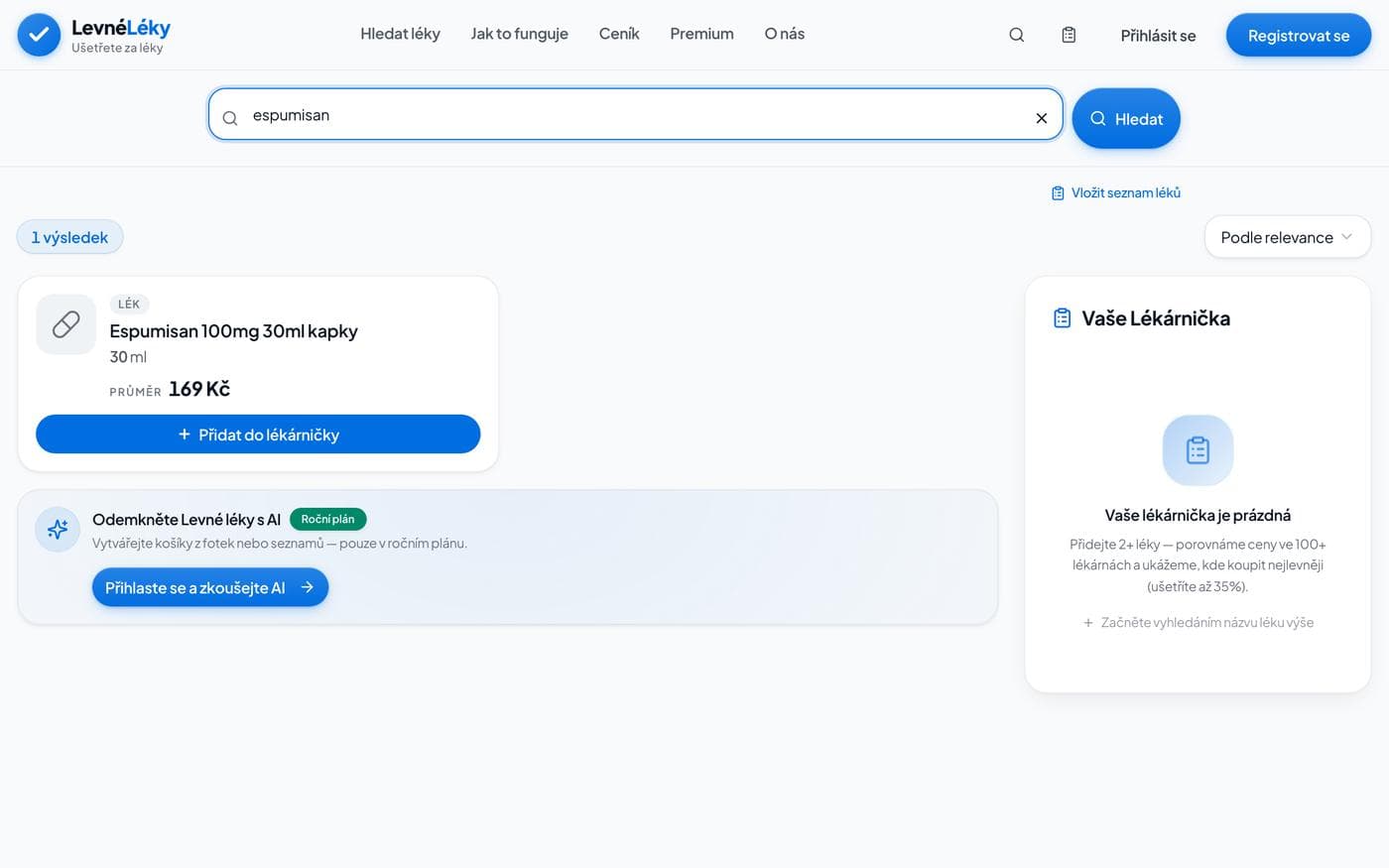The height and width of the screenshot is (868, 1389).
Task: Open the Ceník menu item
Action: click(619, 34)
